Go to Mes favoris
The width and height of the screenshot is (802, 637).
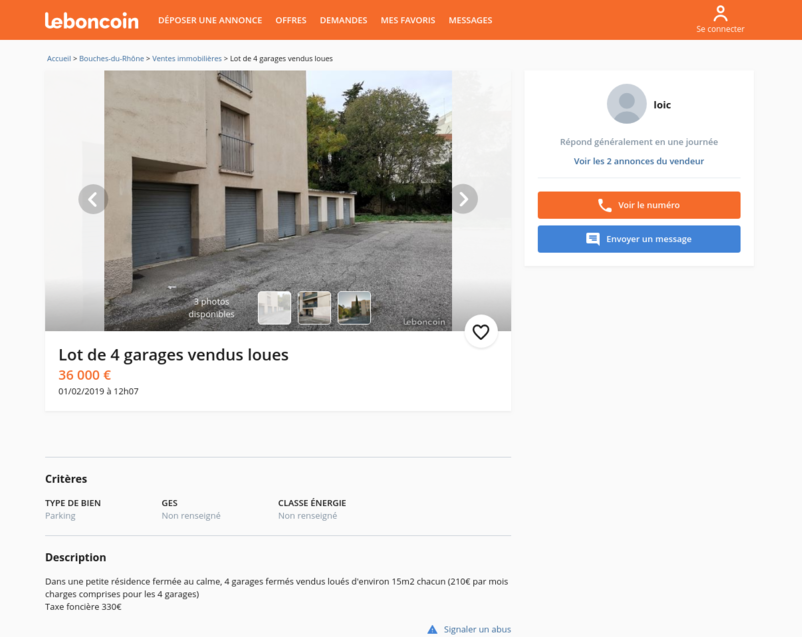click(408, 20)
